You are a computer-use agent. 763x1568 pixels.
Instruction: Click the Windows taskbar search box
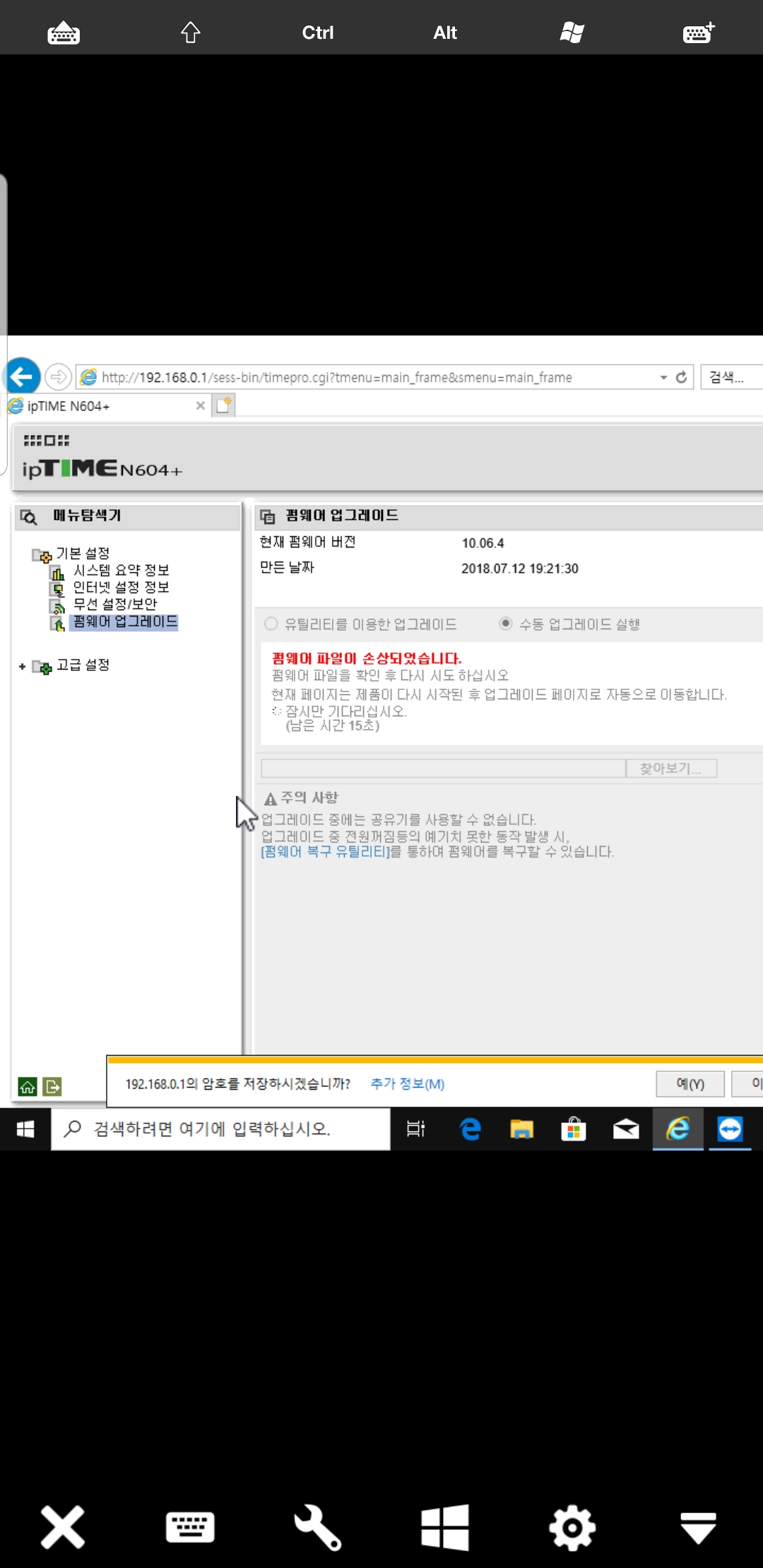[220, 1129]
